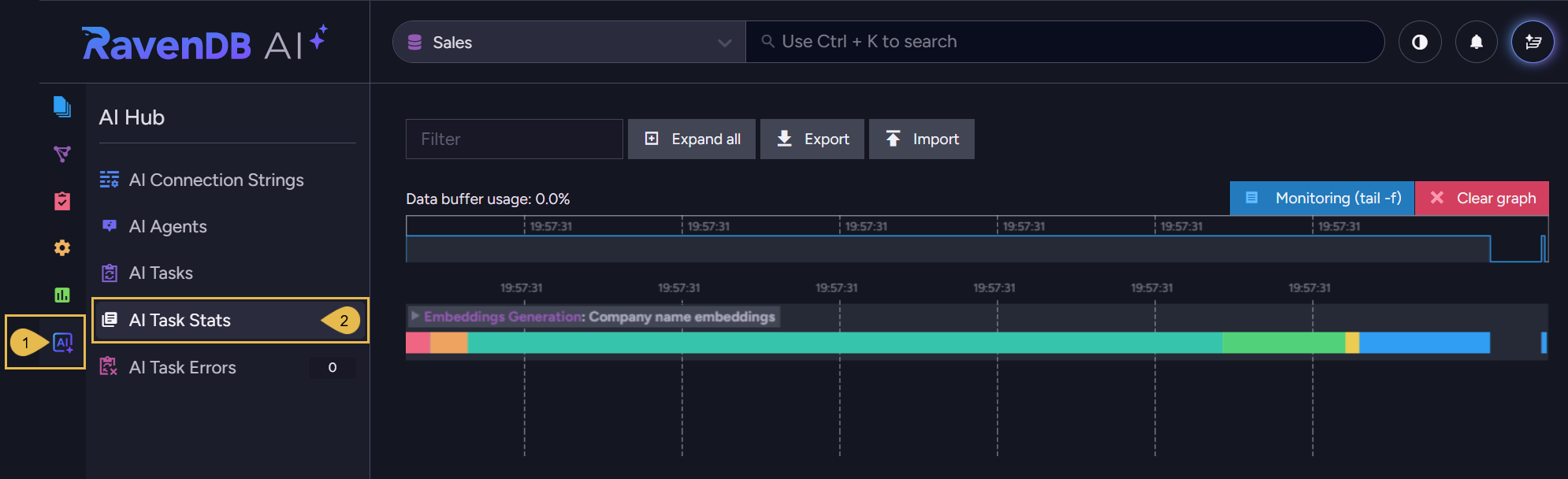Click the teal segment of the timeline bar
Screen dimensions: 1568x479
(x=845, y=343)
